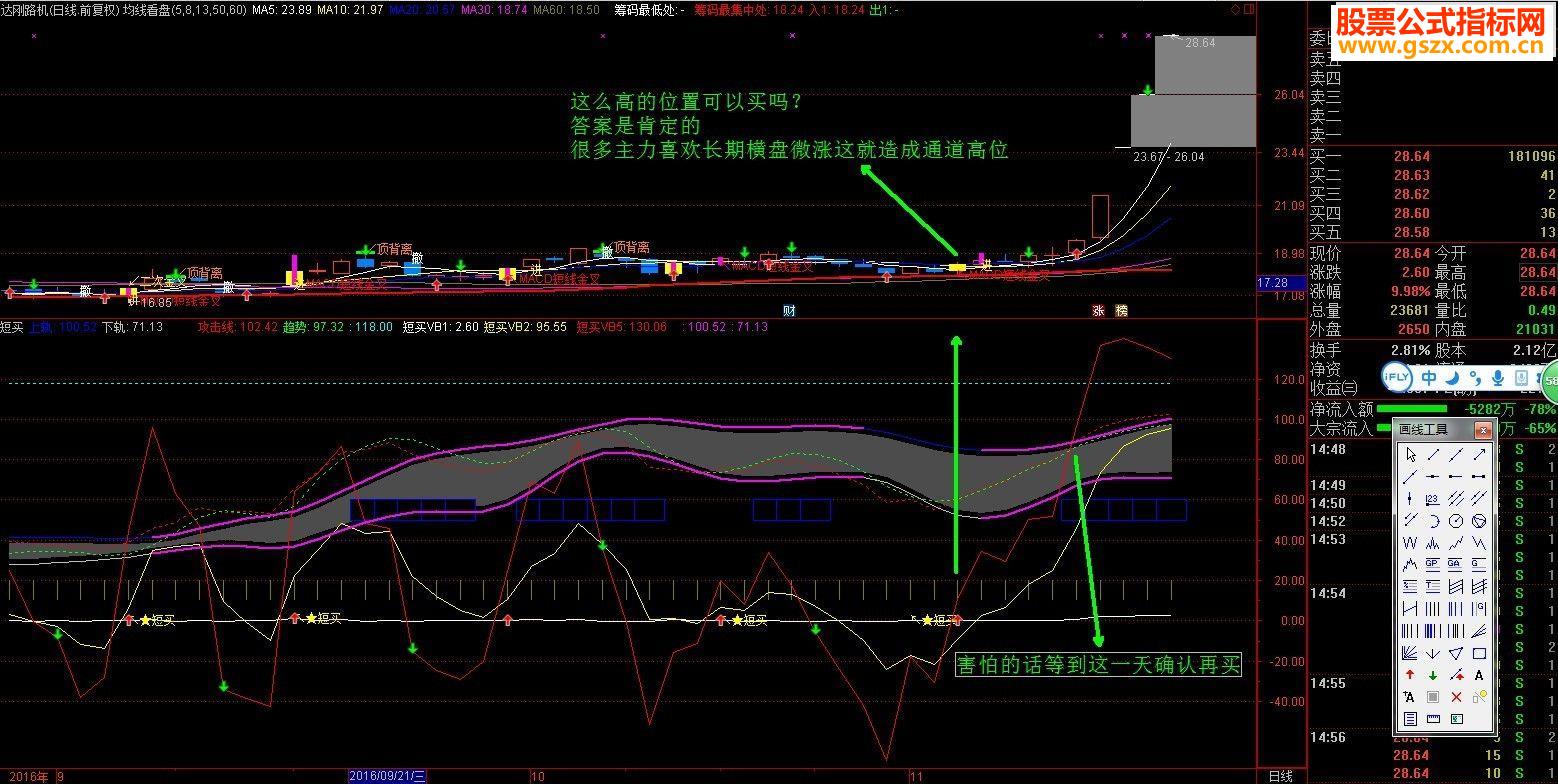1558x784 pixels.
Task: Click the 榜 marker below the chart
Action: [x=1121, y=311]
